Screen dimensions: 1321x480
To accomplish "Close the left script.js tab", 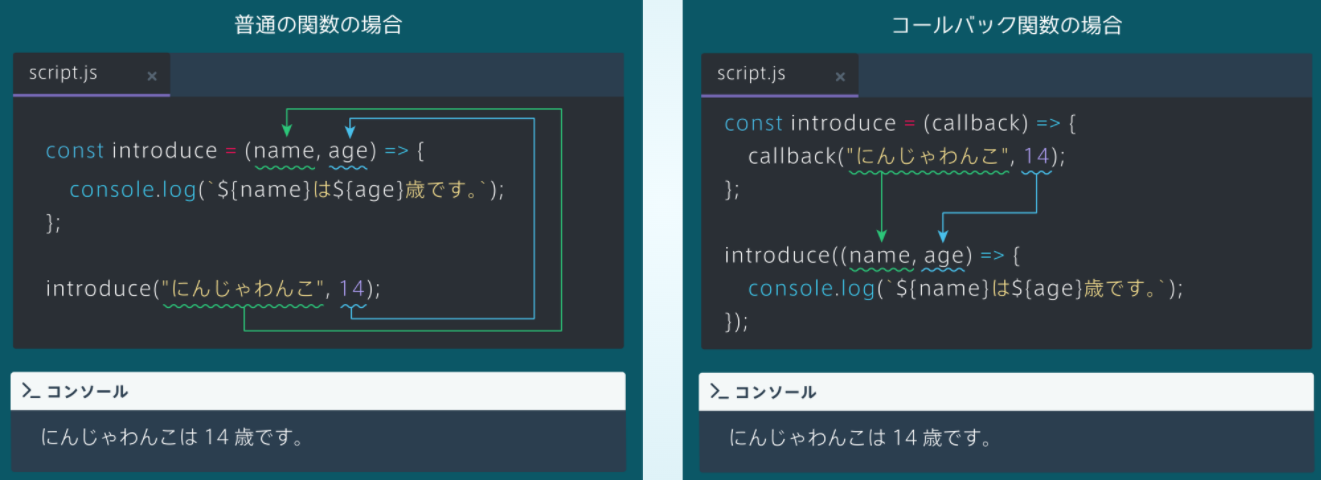I will (x=152, y=76).
